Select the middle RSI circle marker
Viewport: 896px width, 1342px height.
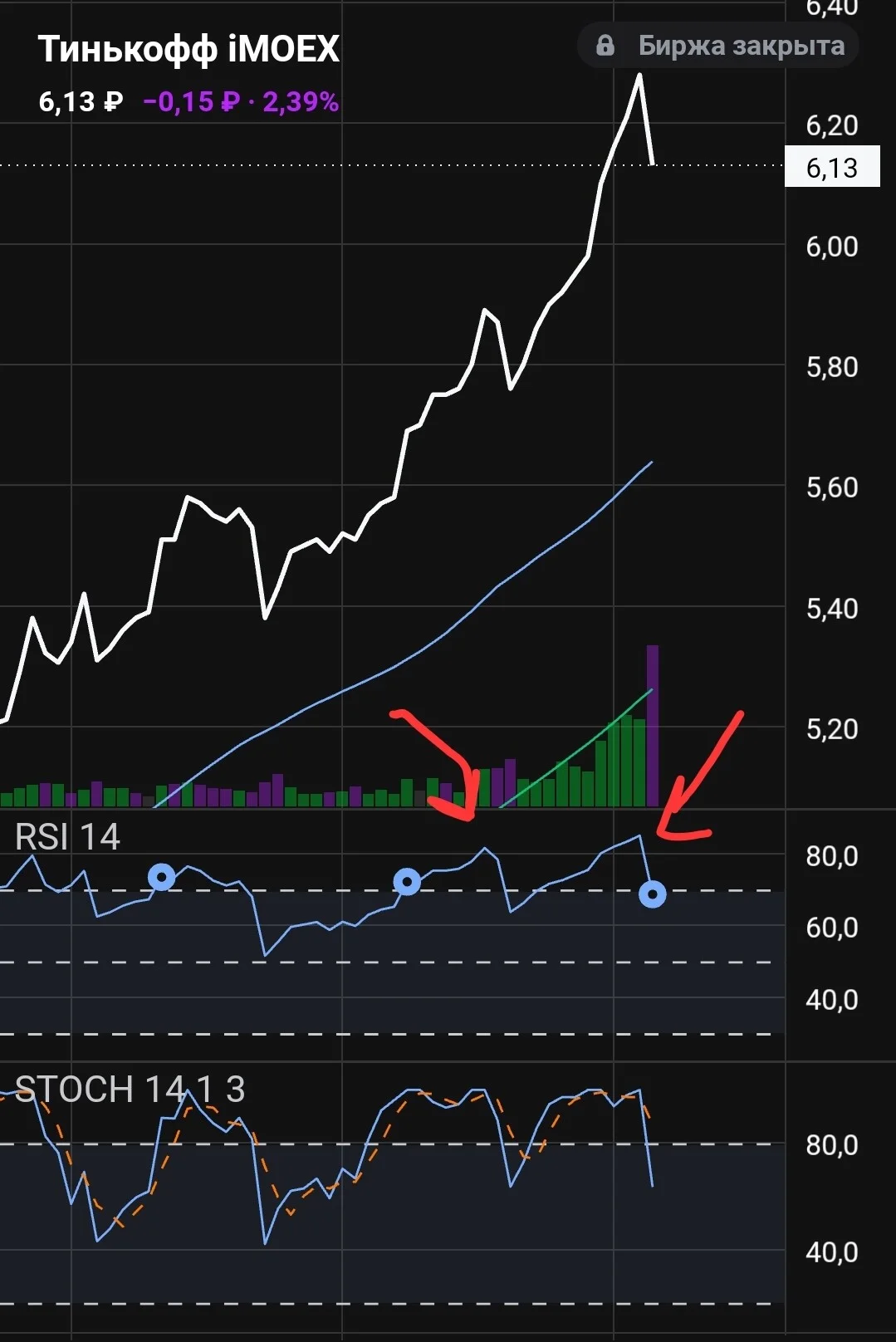coord(407,882)
